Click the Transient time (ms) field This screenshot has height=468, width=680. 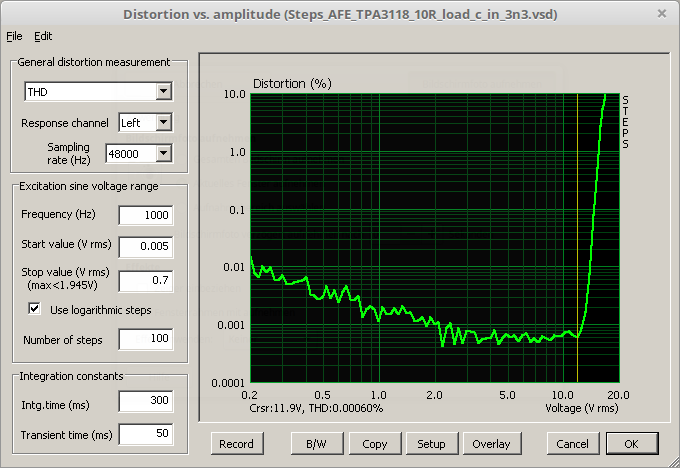[x=145, y=434]
